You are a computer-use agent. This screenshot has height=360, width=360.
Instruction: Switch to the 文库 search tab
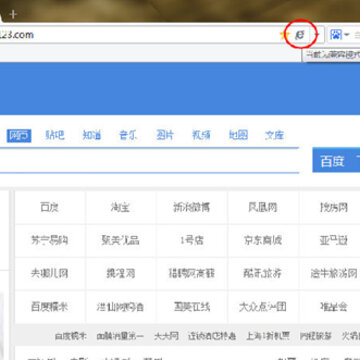[x=274, y=135]
